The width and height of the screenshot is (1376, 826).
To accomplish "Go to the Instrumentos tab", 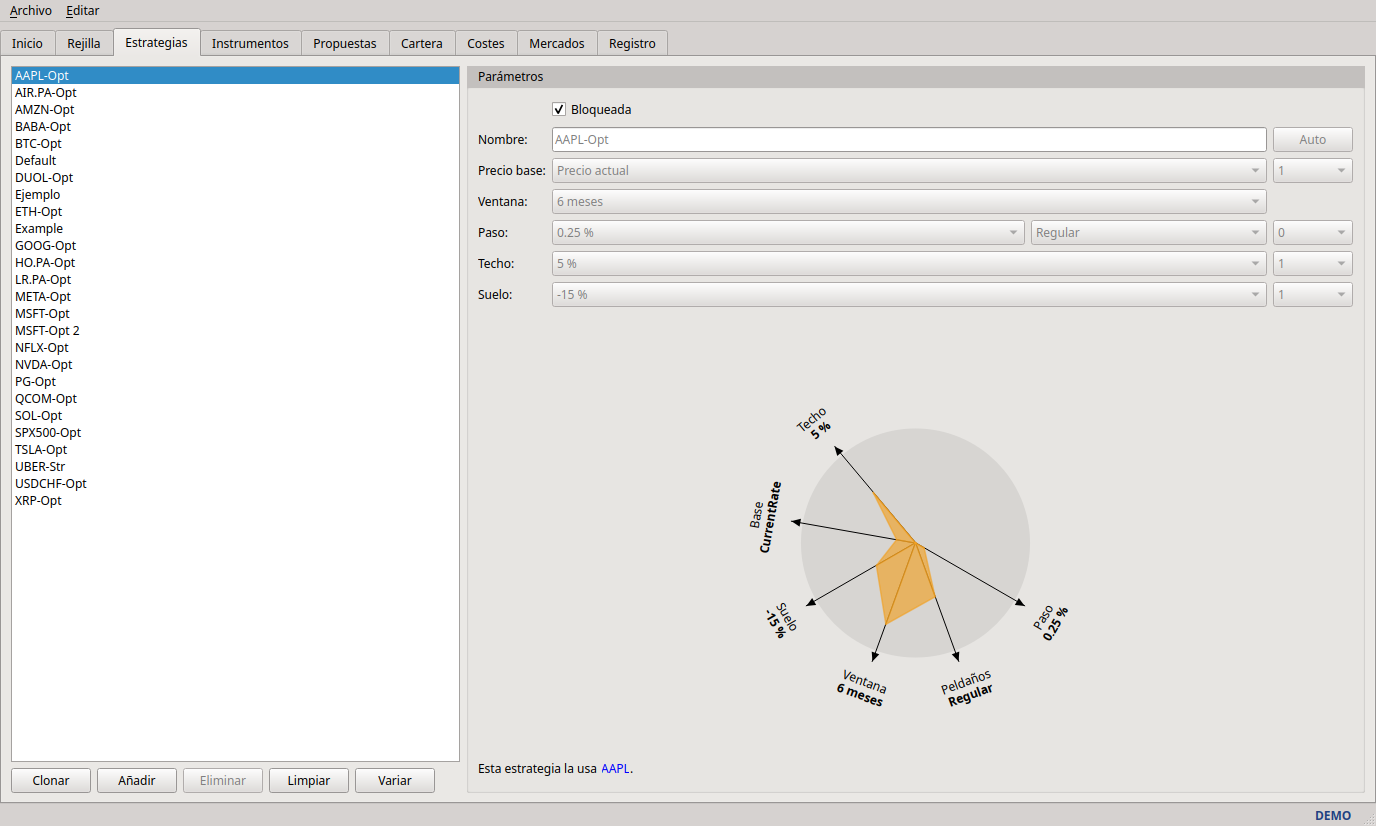I will [x=250, y=43].
